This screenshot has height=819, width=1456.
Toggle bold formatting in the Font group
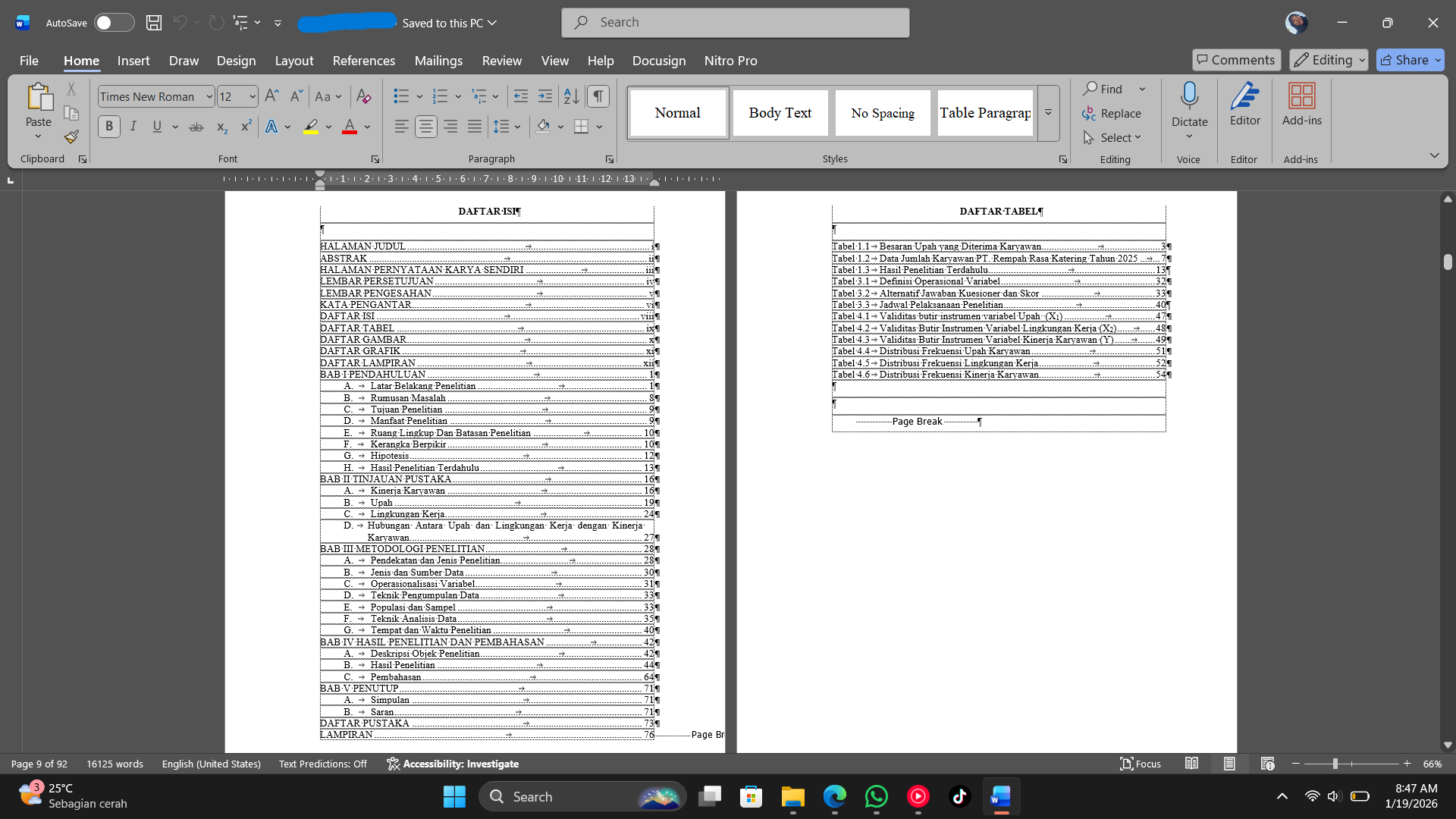[108, 127]
